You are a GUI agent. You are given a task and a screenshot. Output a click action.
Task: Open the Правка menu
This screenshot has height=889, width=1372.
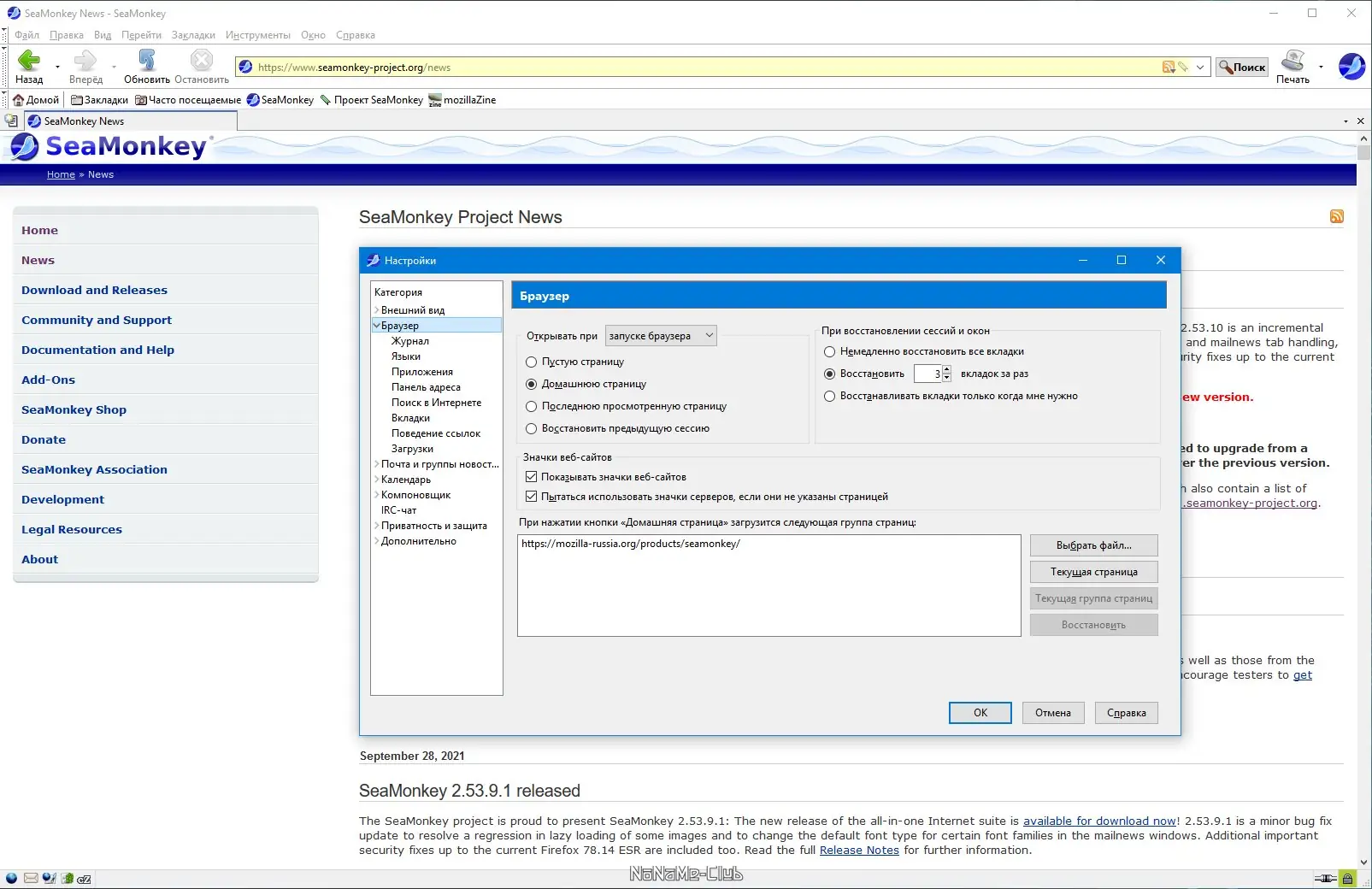click(67, 35)
